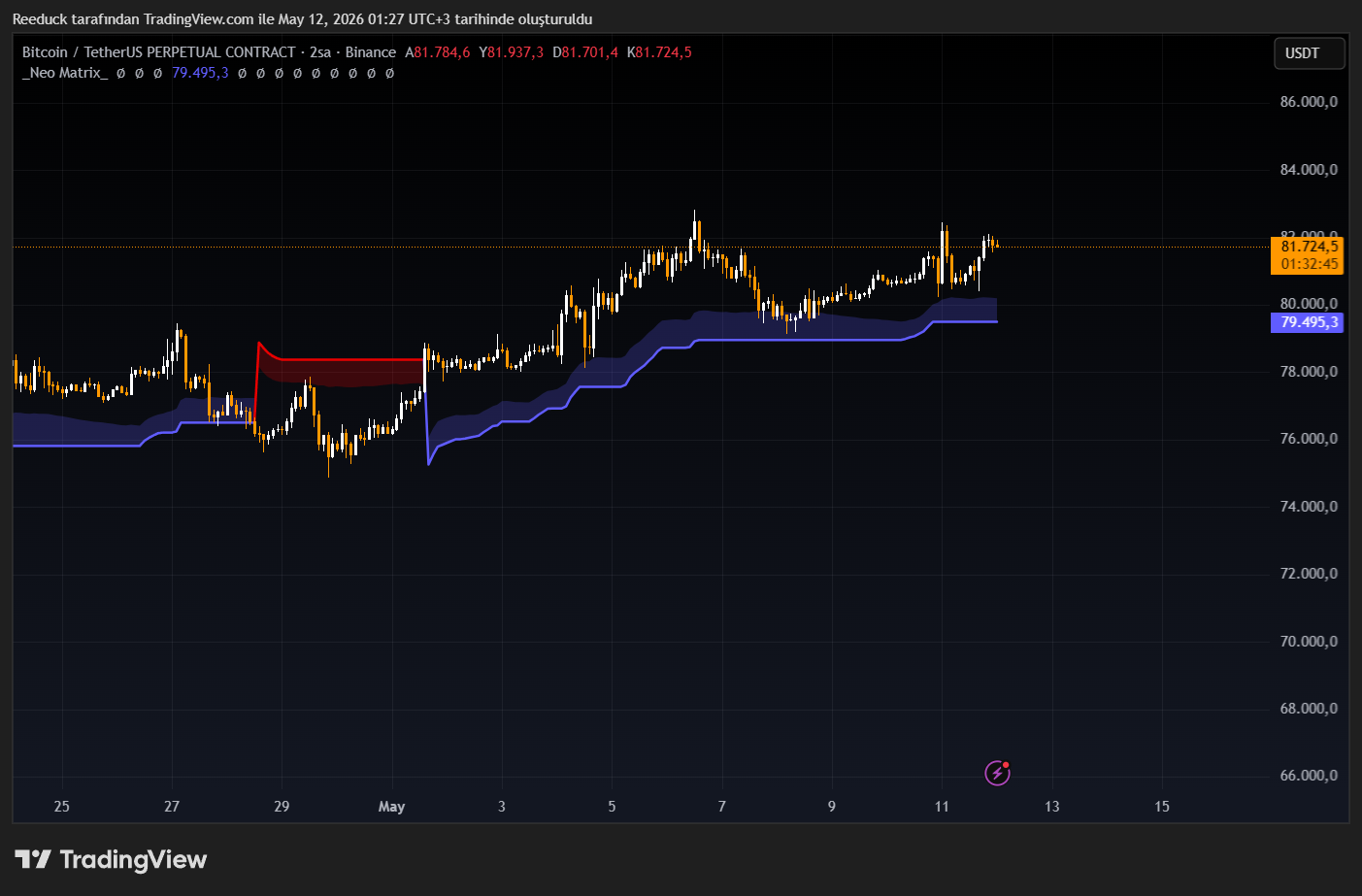Open the USDT currency selector

coord(1309,53)
